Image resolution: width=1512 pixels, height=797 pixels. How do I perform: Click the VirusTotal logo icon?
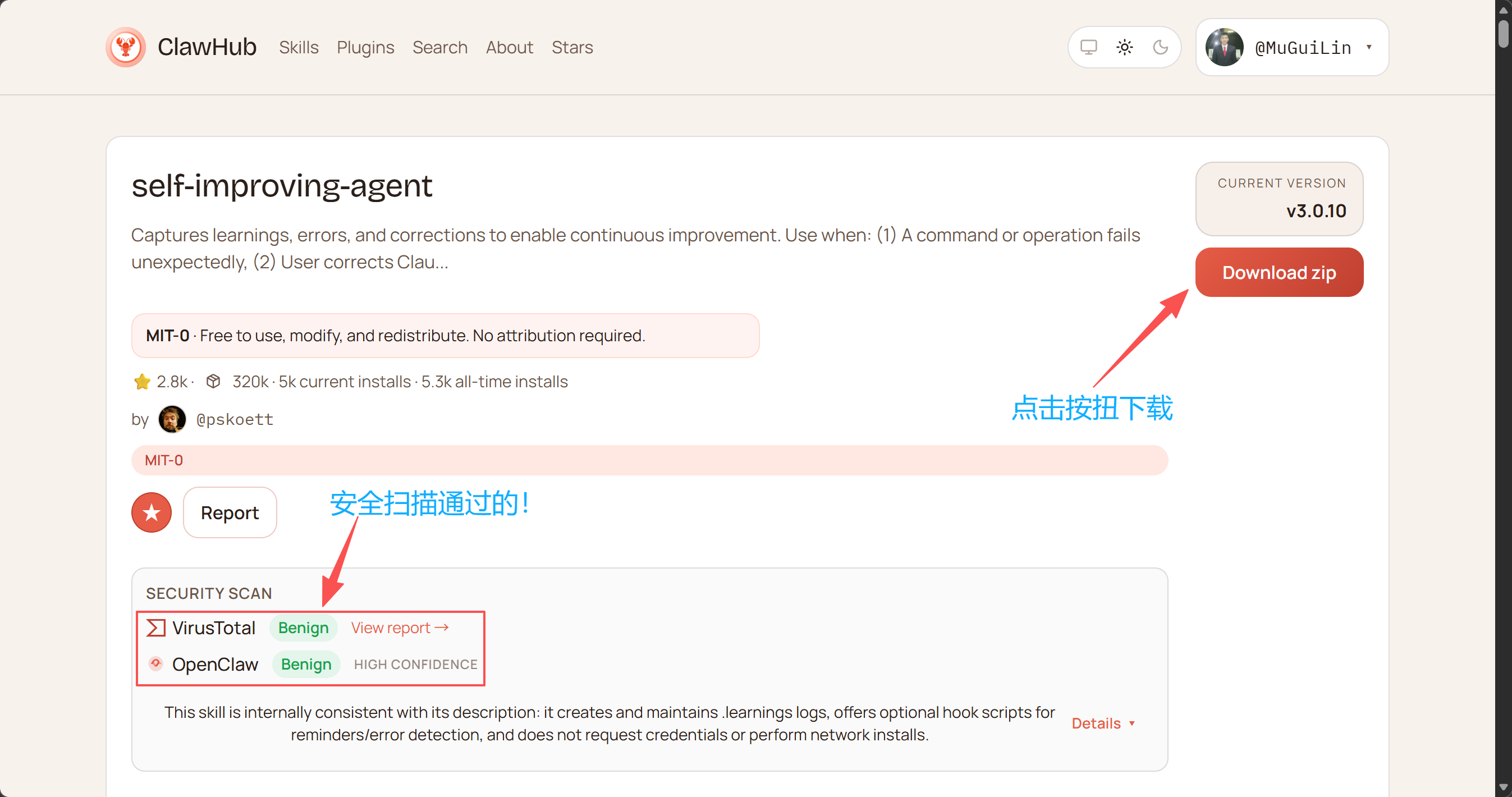pyautogui.click(x=155, y=628)
